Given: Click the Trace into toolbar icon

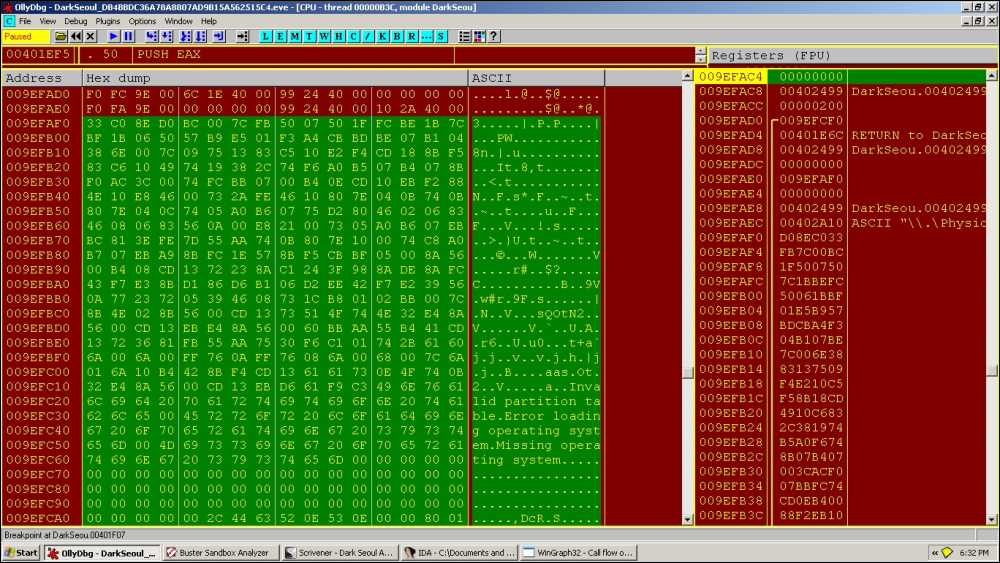Looking at the screenshot, I should 185,36.
